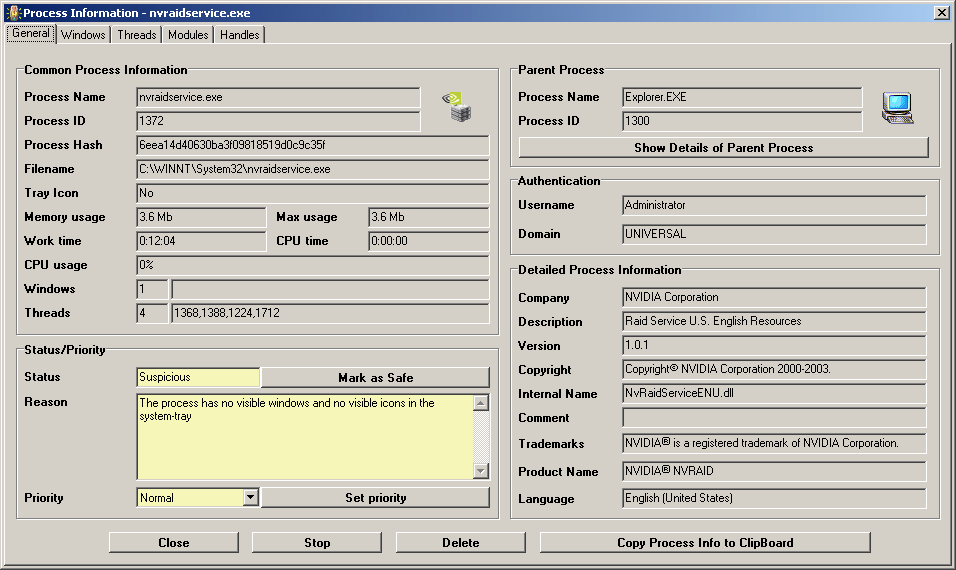Click the Max usage field
Image resolution: width=956 pixels, height=570 pixels.
pyautogui.click(x=429, y=217)
